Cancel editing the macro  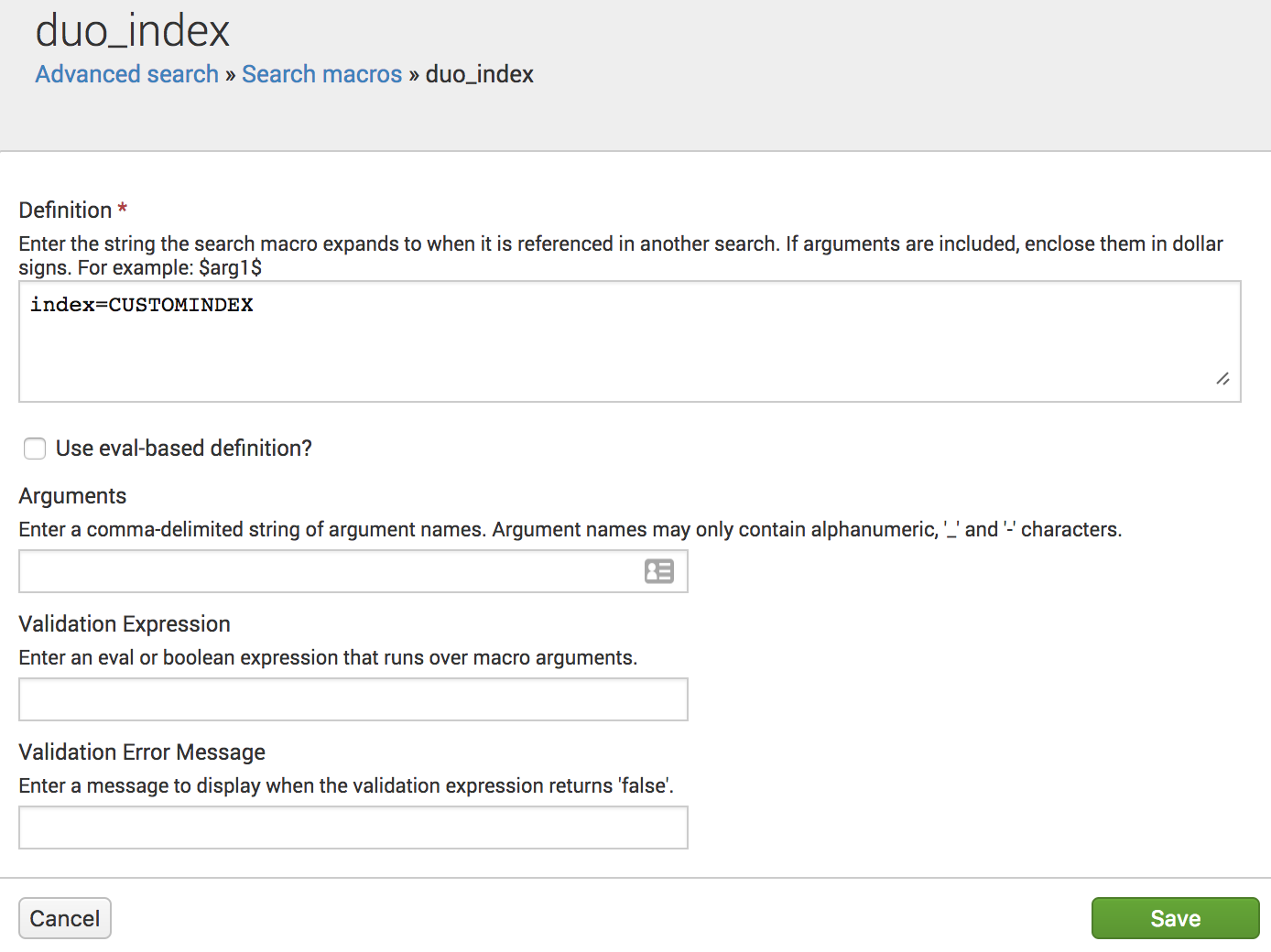[x=64, y=917]
